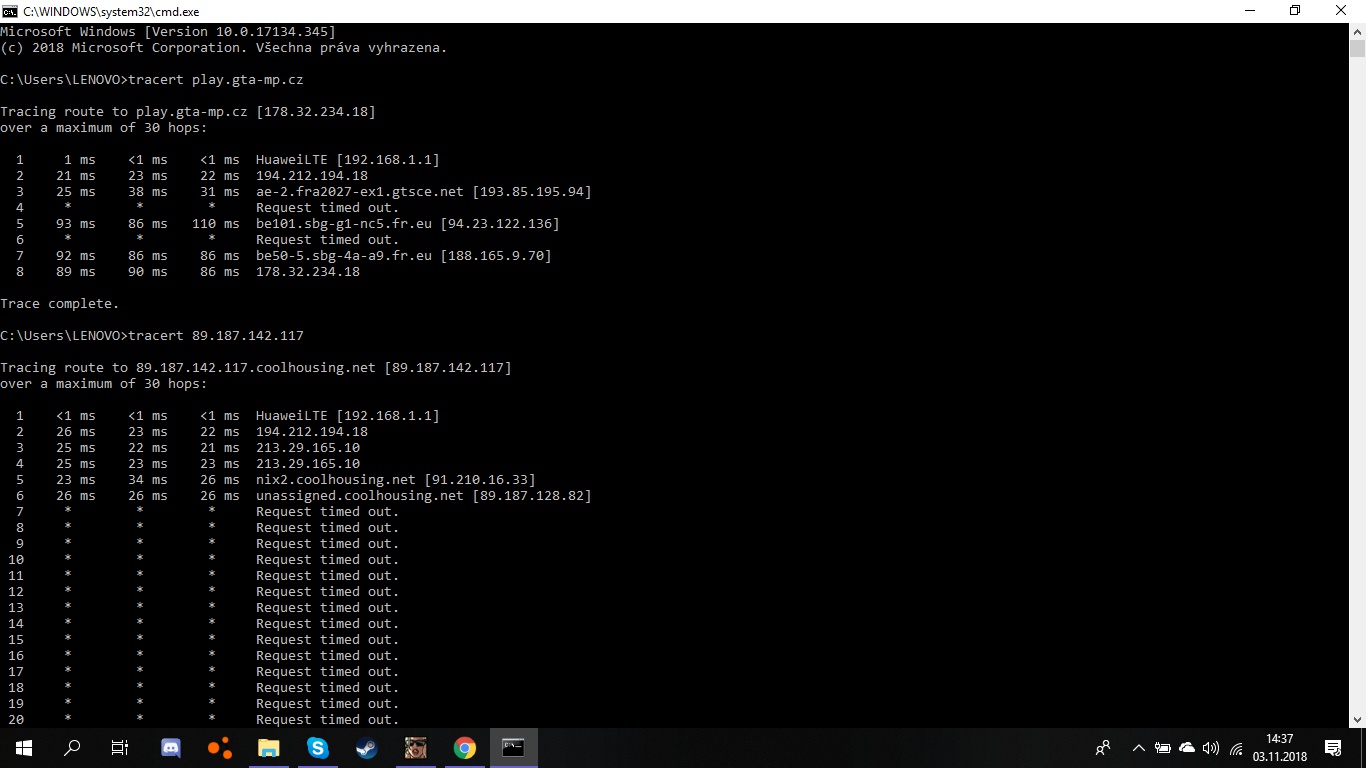Click hop 20 'Request timed out.'
Image resolution: width=1366 pixels, height=768 pixels.
328,720
